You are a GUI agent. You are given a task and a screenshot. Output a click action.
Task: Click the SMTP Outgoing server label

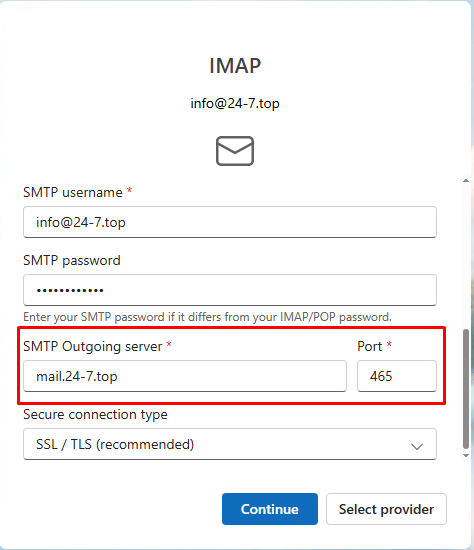point(93,347)
